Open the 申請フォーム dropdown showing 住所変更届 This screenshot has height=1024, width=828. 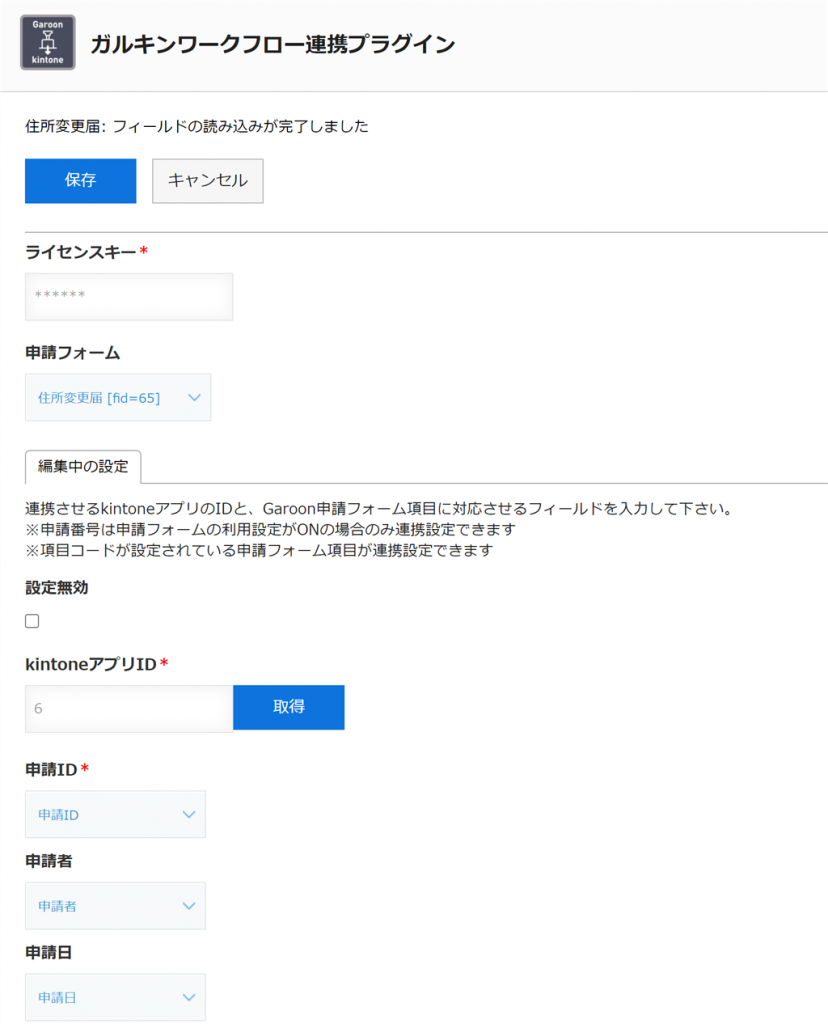tap(118, 397)
